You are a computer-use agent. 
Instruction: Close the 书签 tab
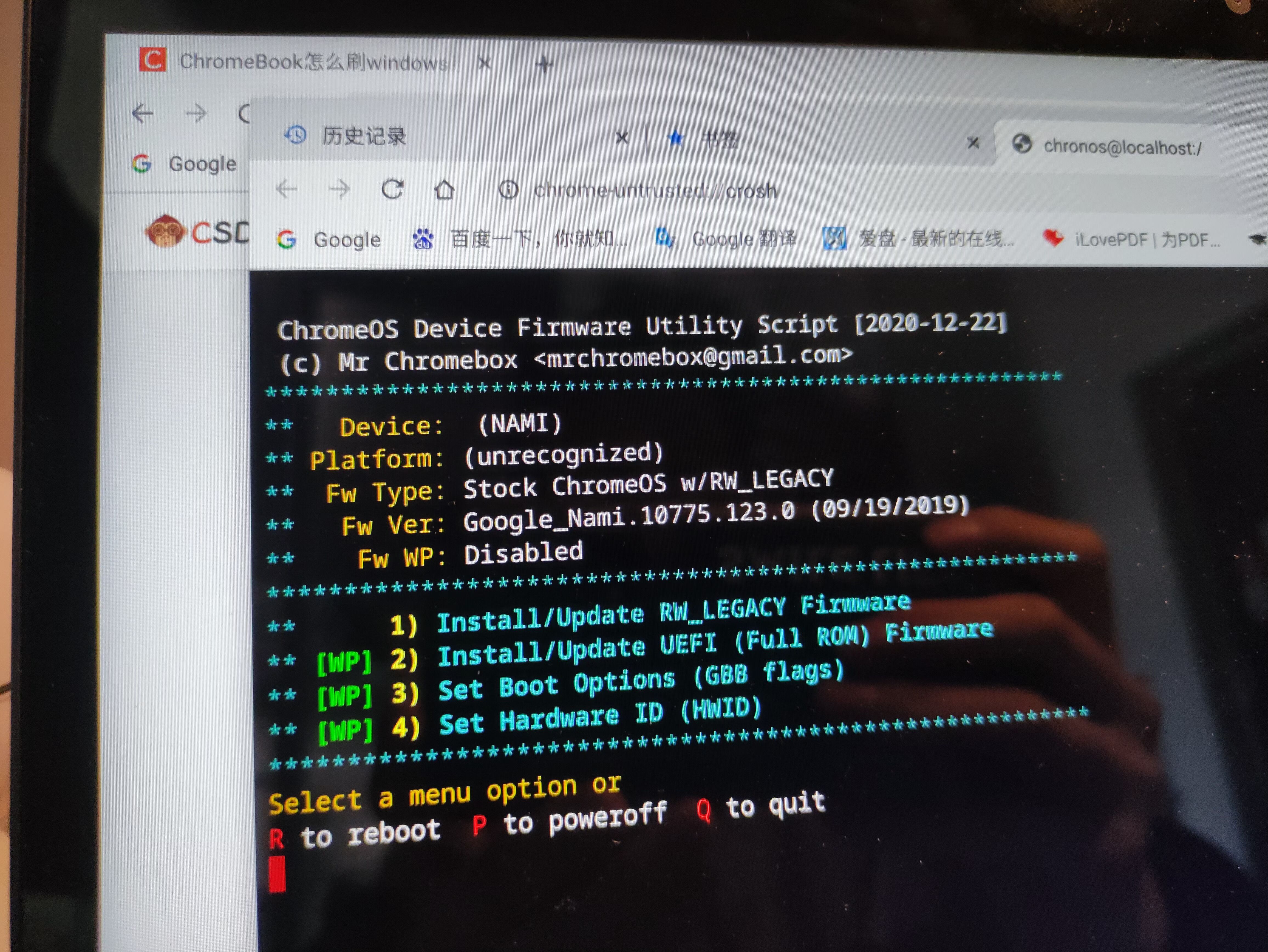[973, 143]
